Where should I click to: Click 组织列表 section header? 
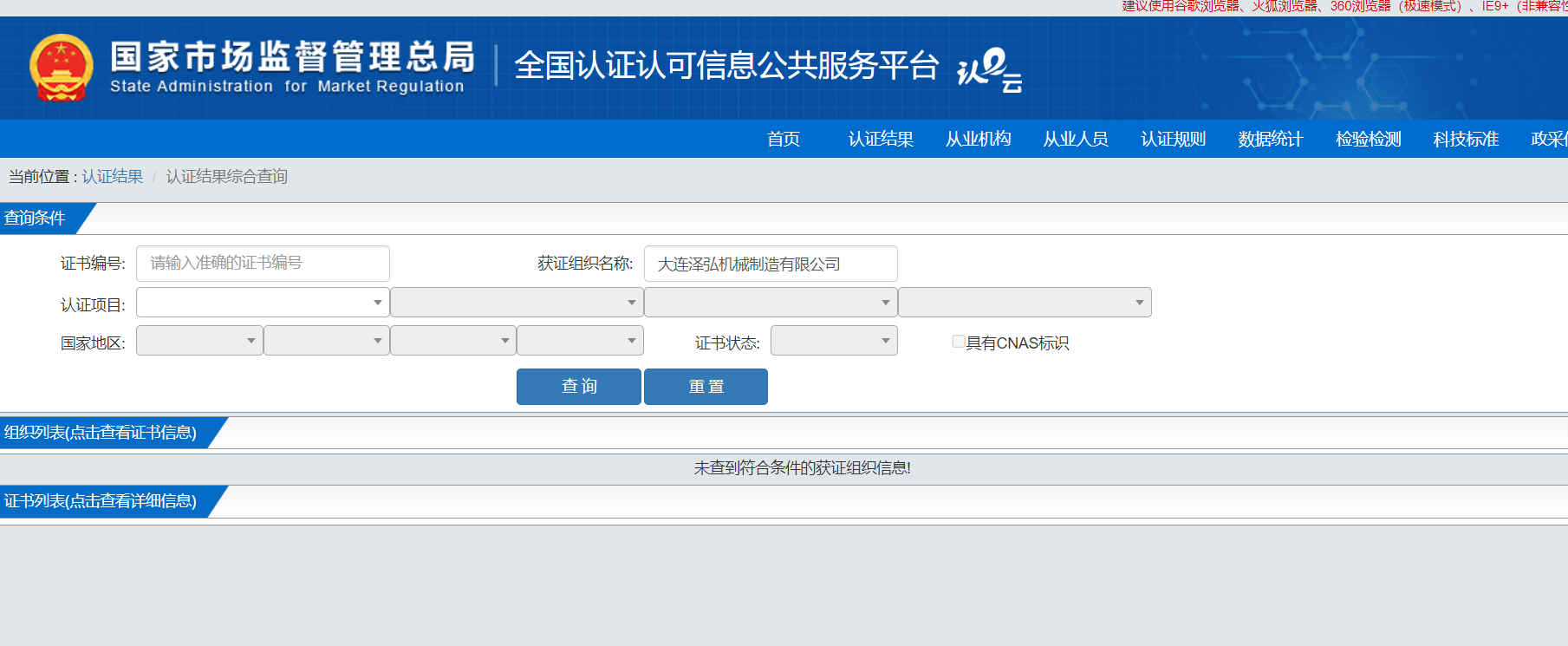(101, 433)
